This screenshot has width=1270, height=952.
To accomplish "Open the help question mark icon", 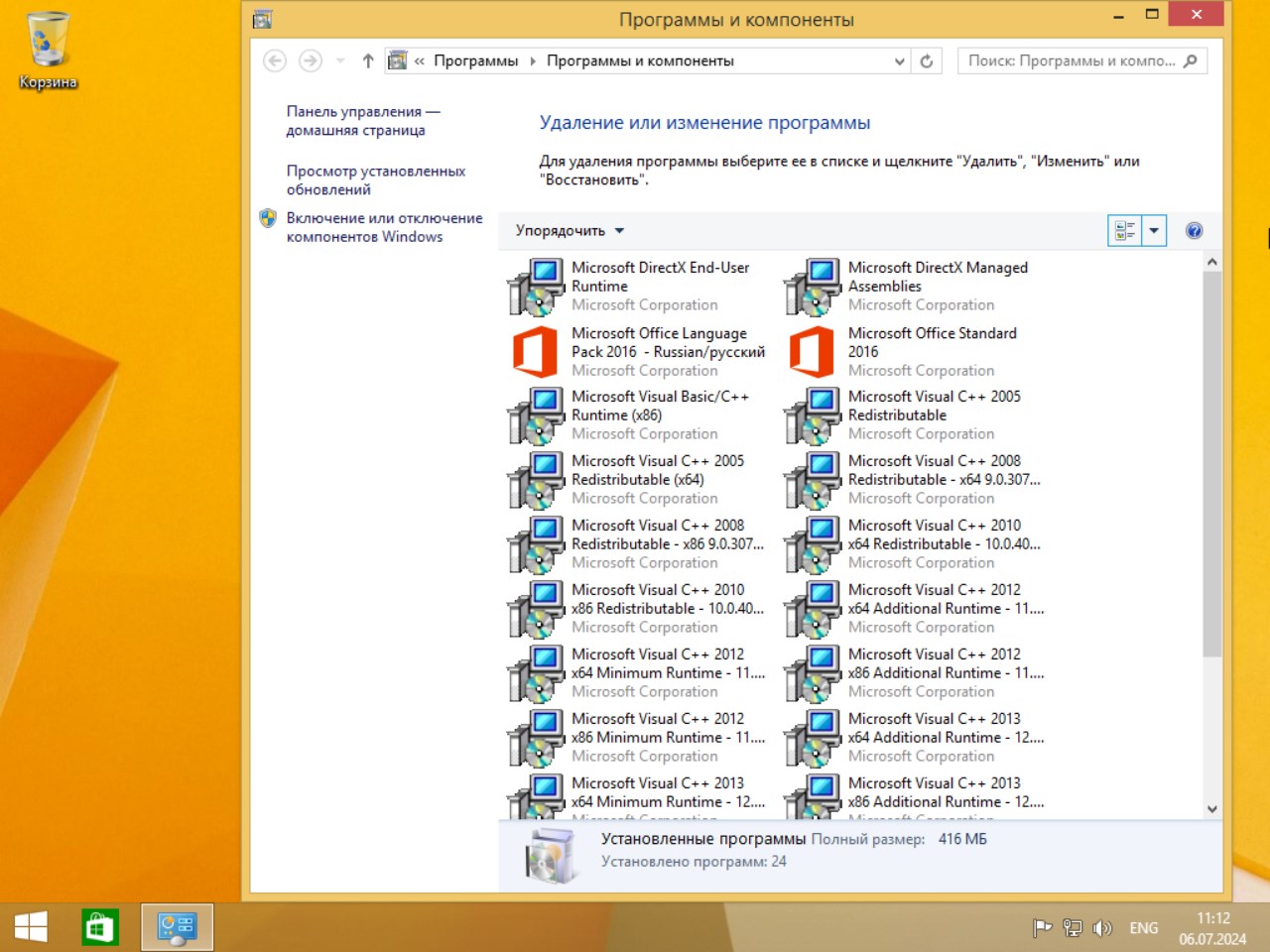I will coord(1194,231).
